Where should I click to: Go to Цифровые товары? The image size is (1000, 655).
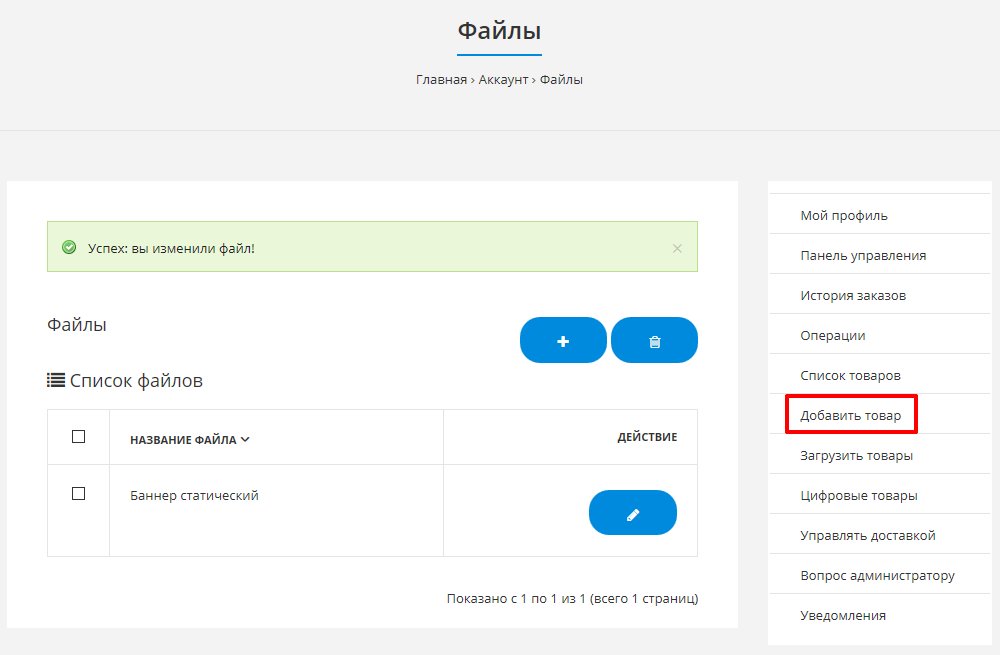click(858, 495)
